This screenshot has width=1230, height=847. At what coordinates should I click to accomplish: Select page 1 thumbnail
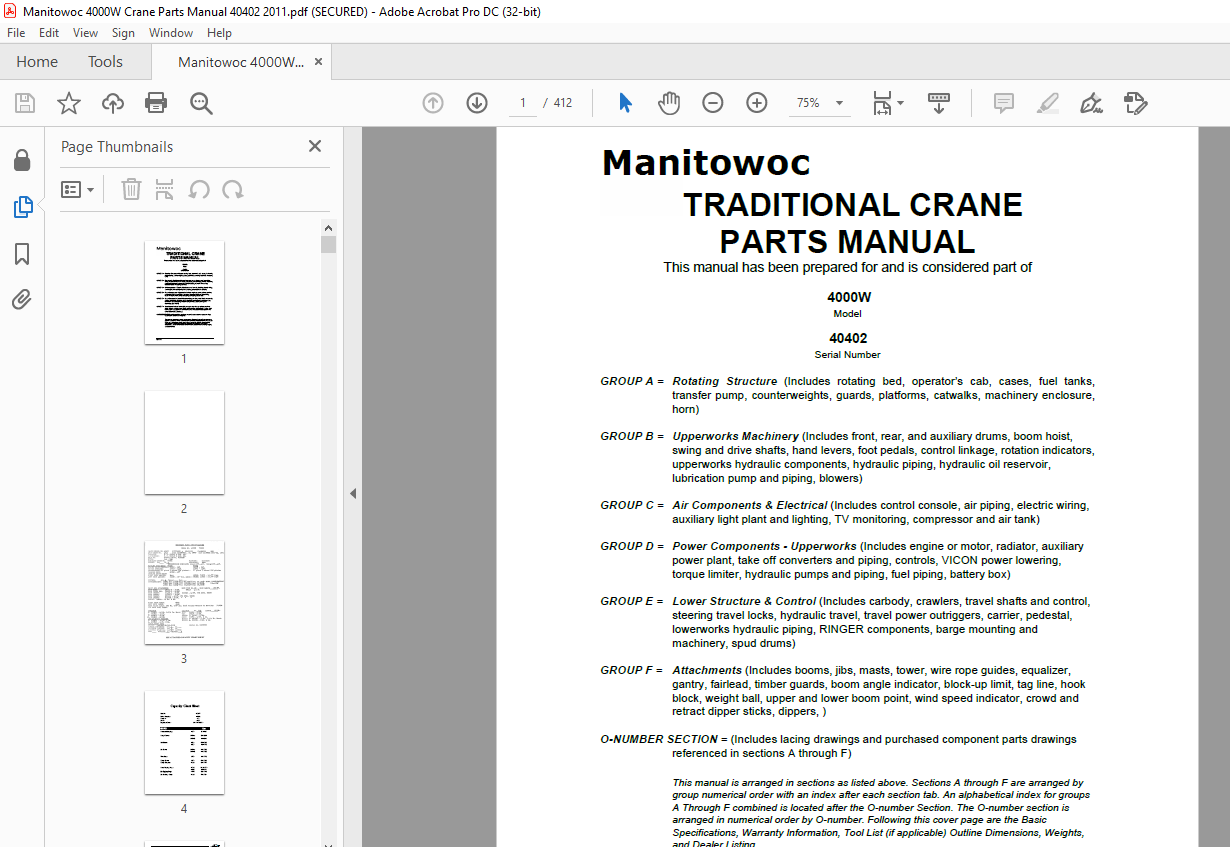coord(184,293)
